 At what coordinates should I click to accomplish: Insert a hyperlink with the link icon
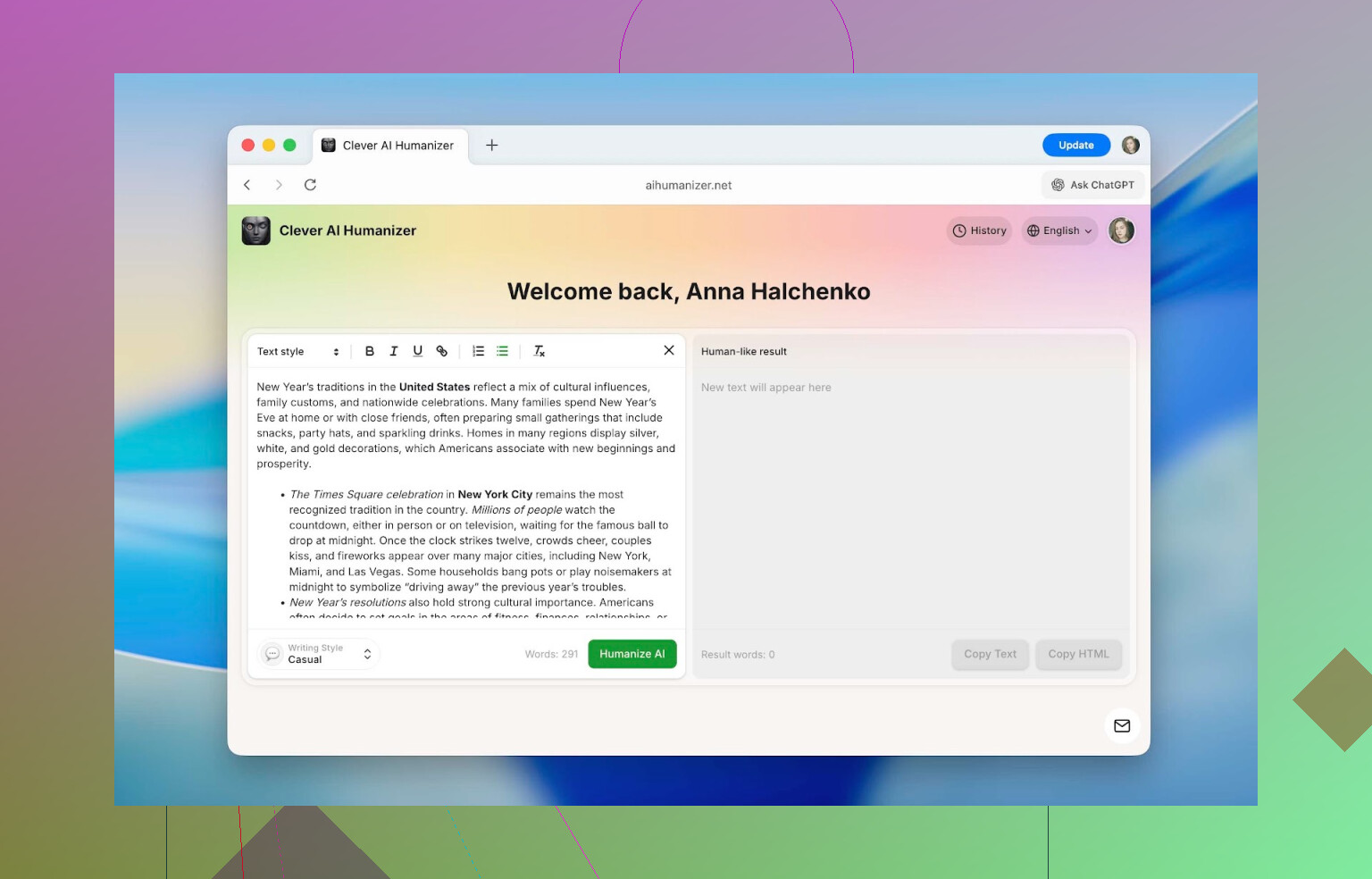441,351
